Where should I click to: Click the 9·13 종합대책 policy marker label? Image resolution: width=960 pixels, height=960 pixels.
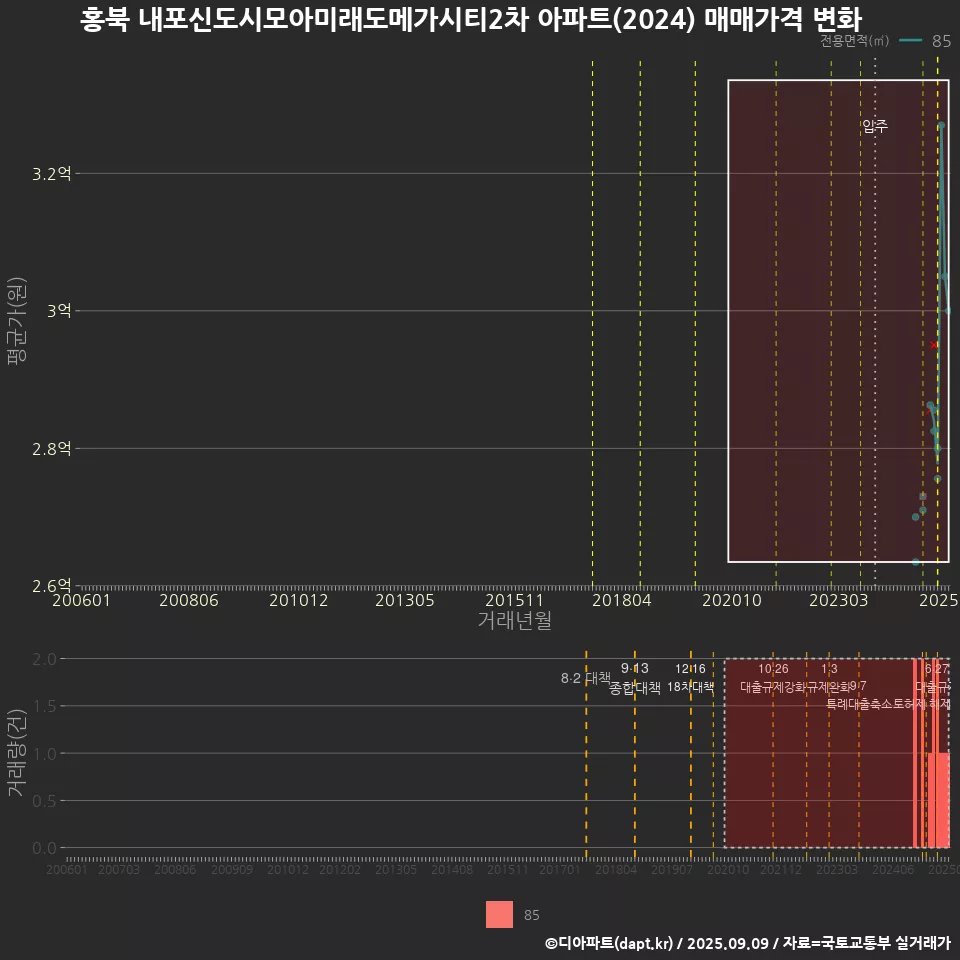pos(635,678)
